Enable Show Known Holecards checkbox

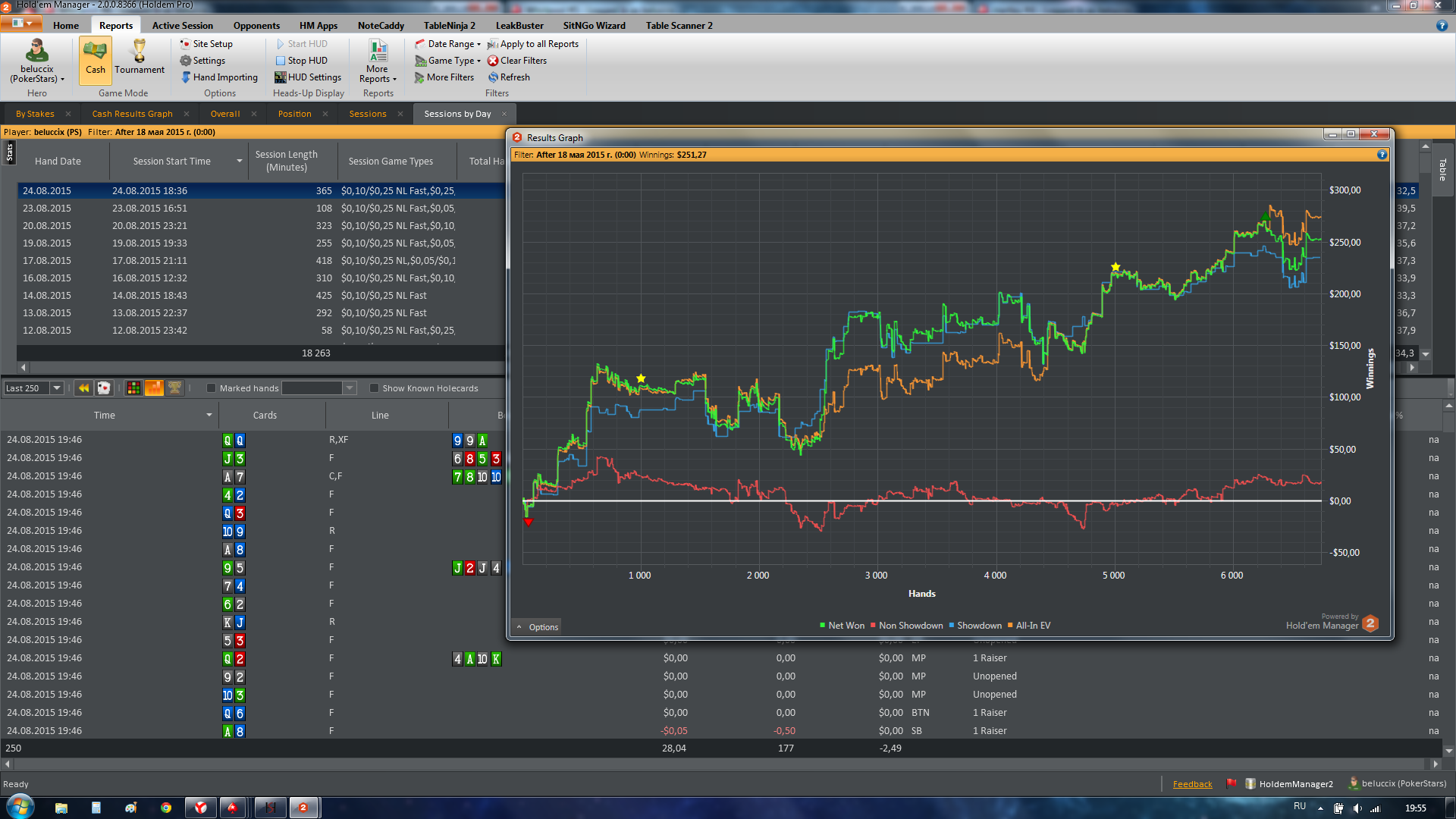click(374, 388)
